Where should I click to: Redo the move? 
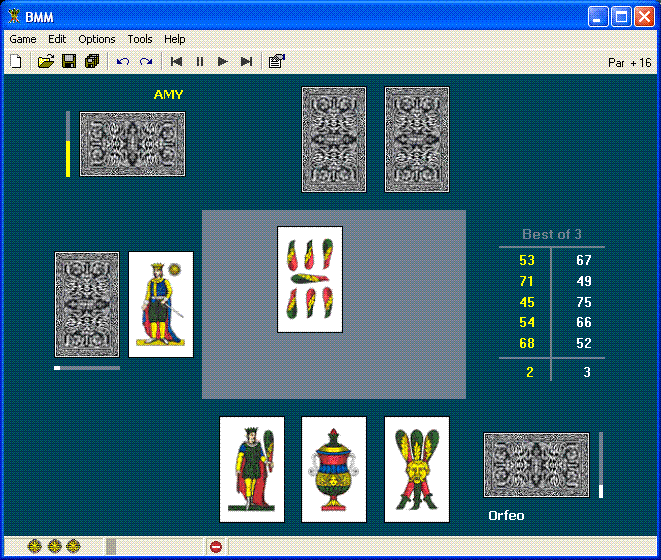(x=146, y=62)
